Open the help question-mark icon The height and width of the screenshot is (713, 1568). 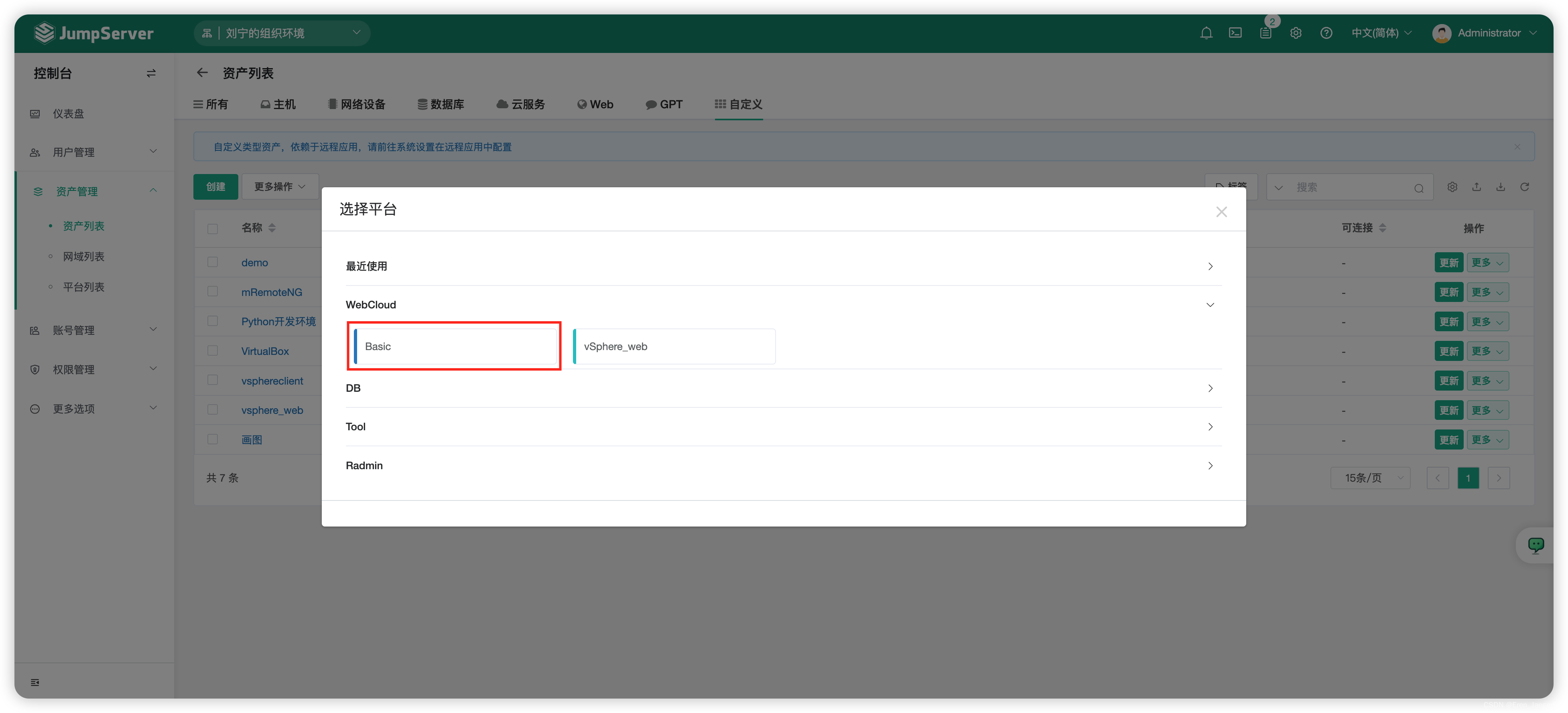(1326, 33)
